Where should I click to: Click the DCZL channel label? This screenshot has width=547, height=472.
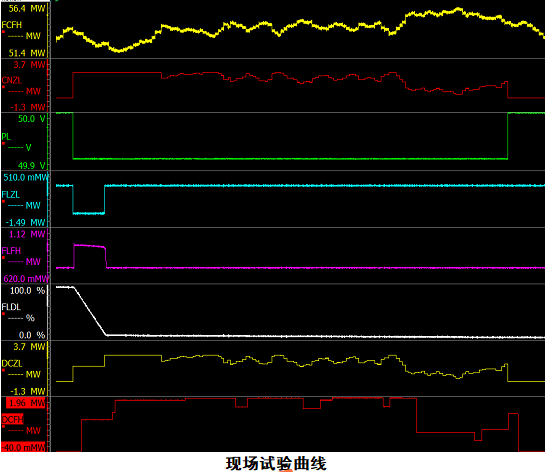tap(12, 364)
